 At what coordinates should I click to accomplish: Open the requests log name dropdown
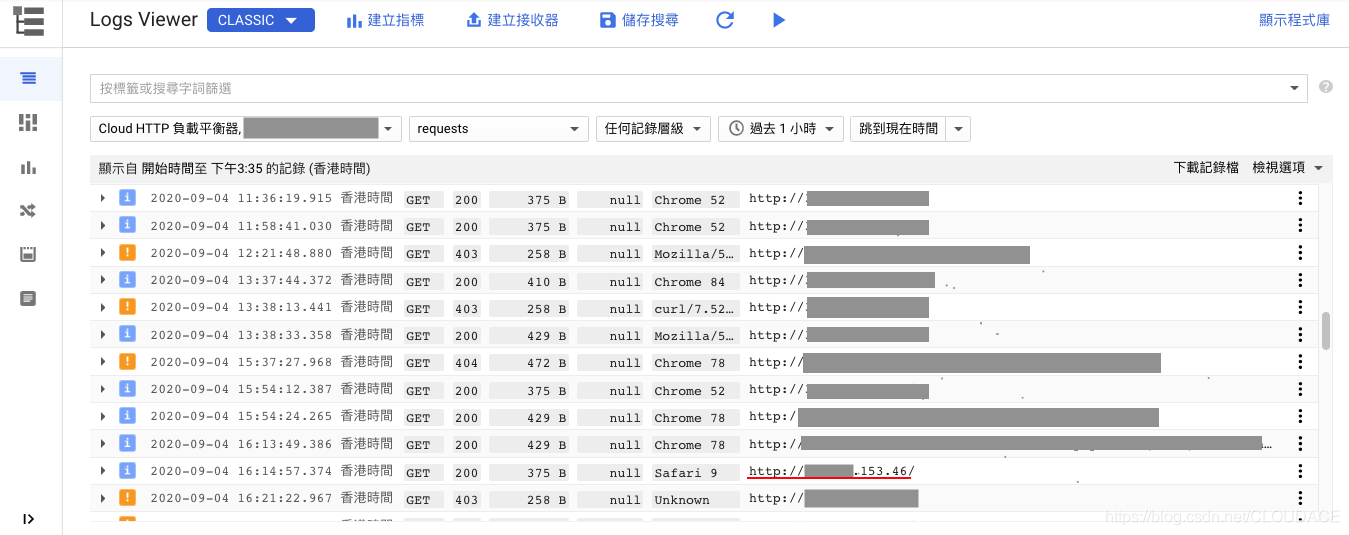(x=499, y=128)
